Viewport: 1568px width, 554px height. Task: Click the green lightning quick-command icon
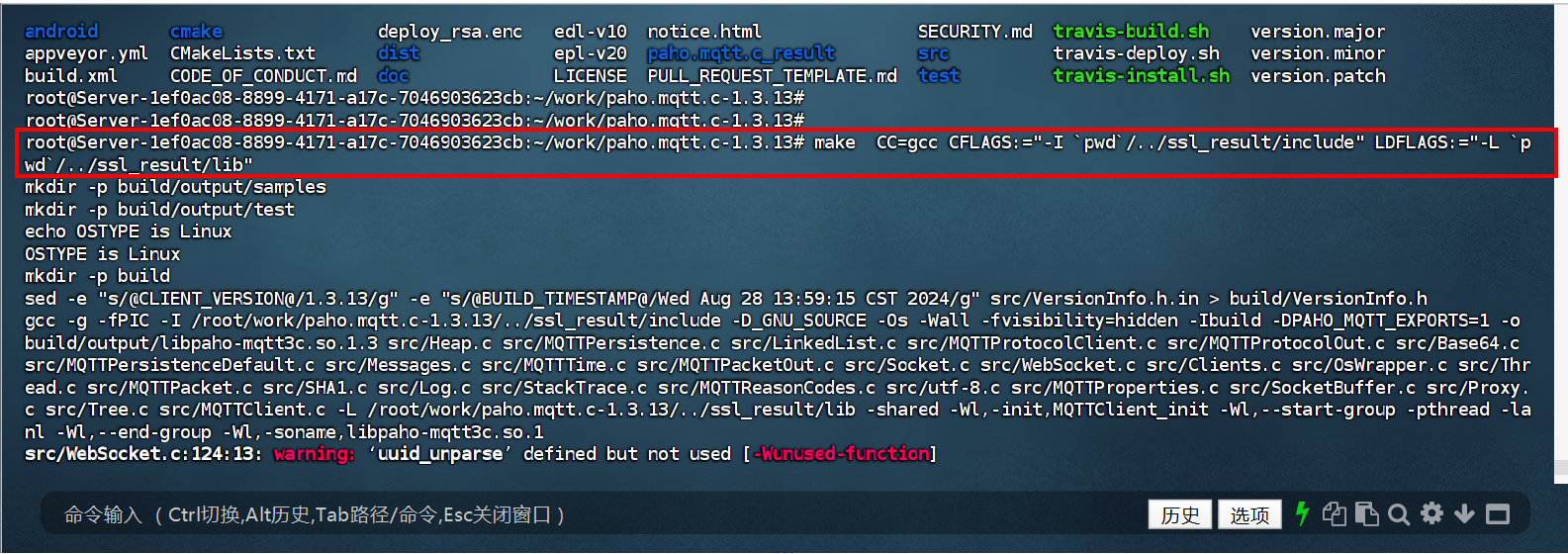pyautogui.click(x=1302, y=513)
